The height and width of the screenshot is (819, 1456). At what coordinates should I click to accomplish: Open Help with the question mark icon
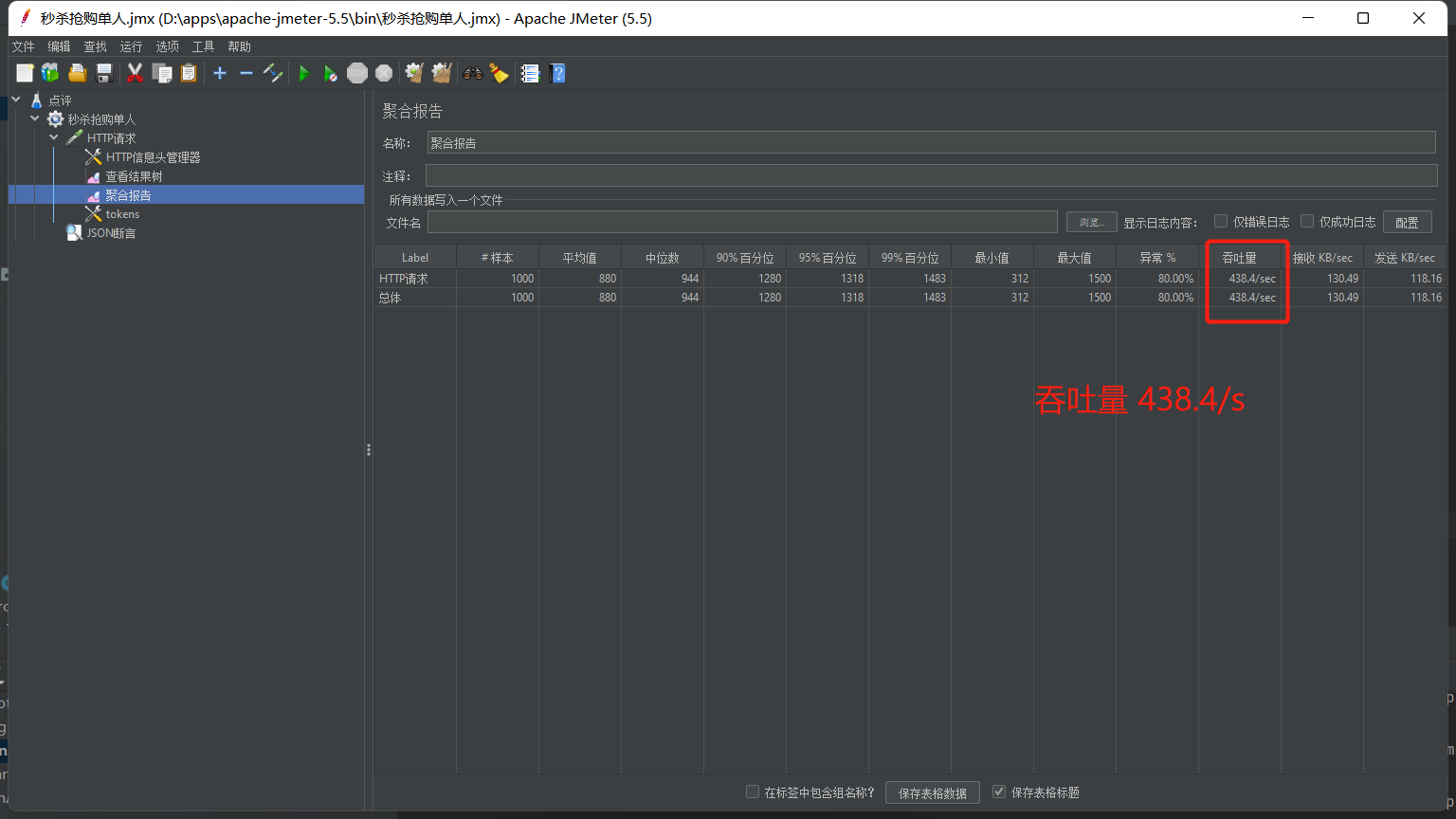pyautogui.click(x=557, y=73)
